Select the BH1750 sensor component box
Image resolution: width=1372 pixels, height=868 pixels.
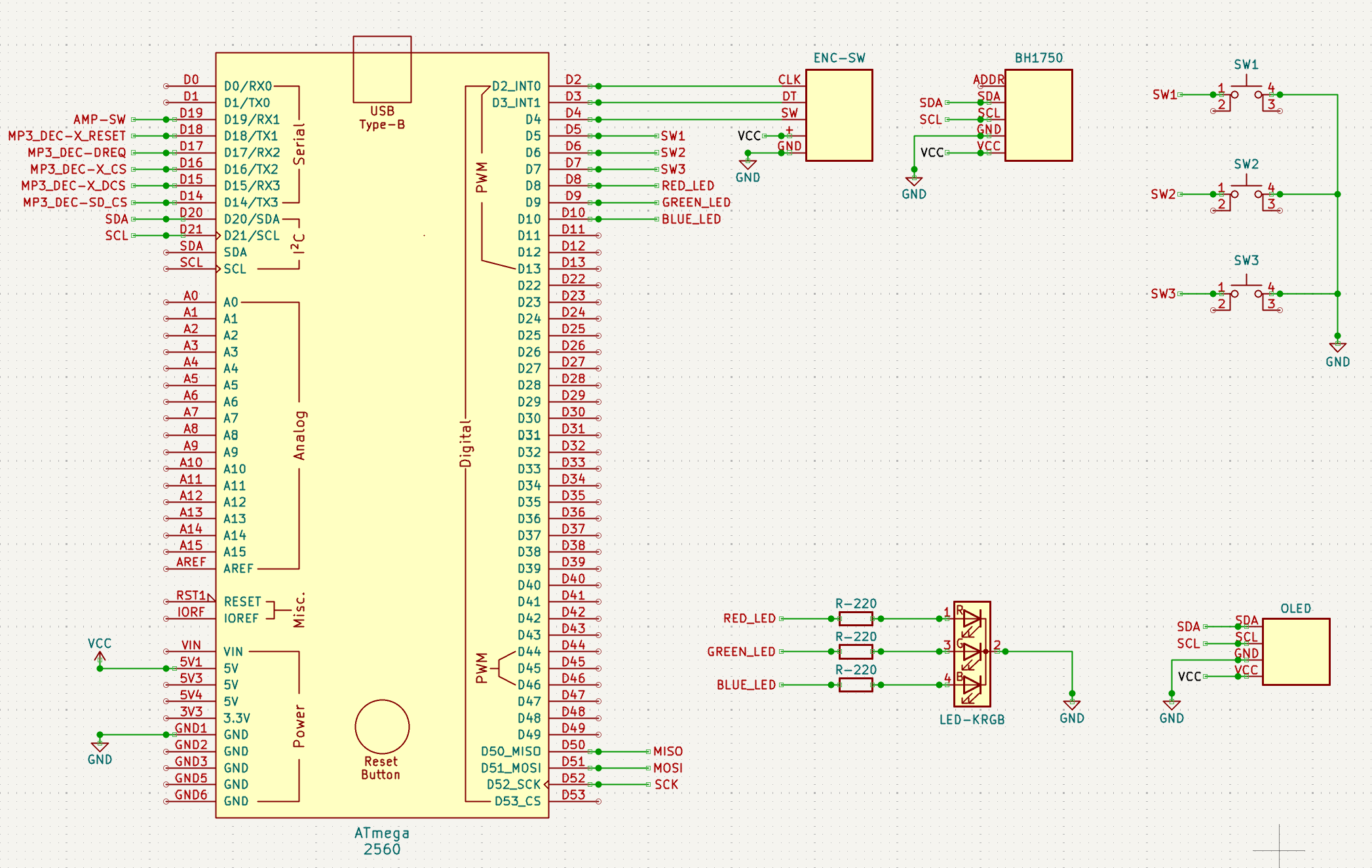point(1039,115)
